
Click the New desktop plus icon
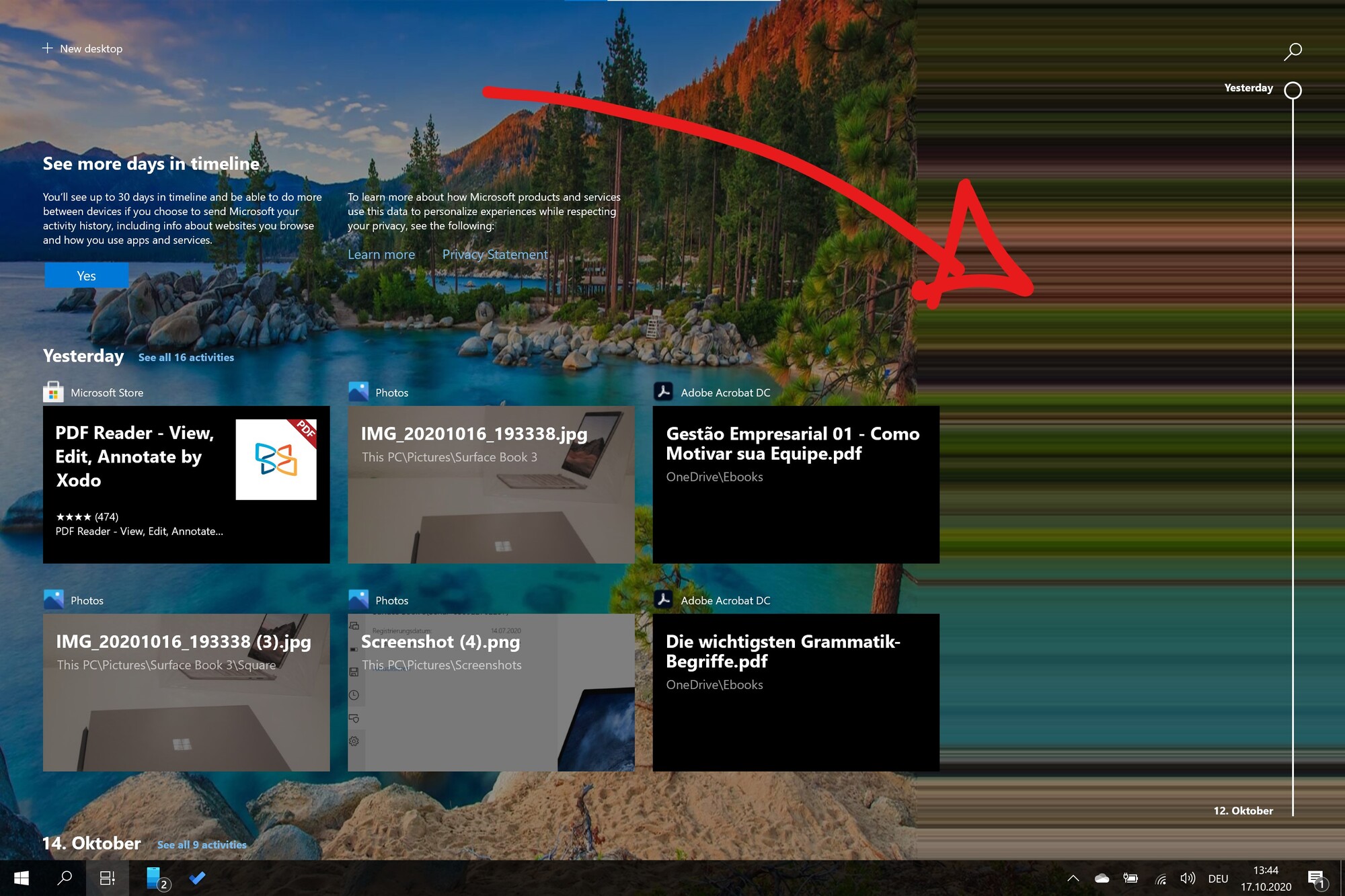pos(48,48)
